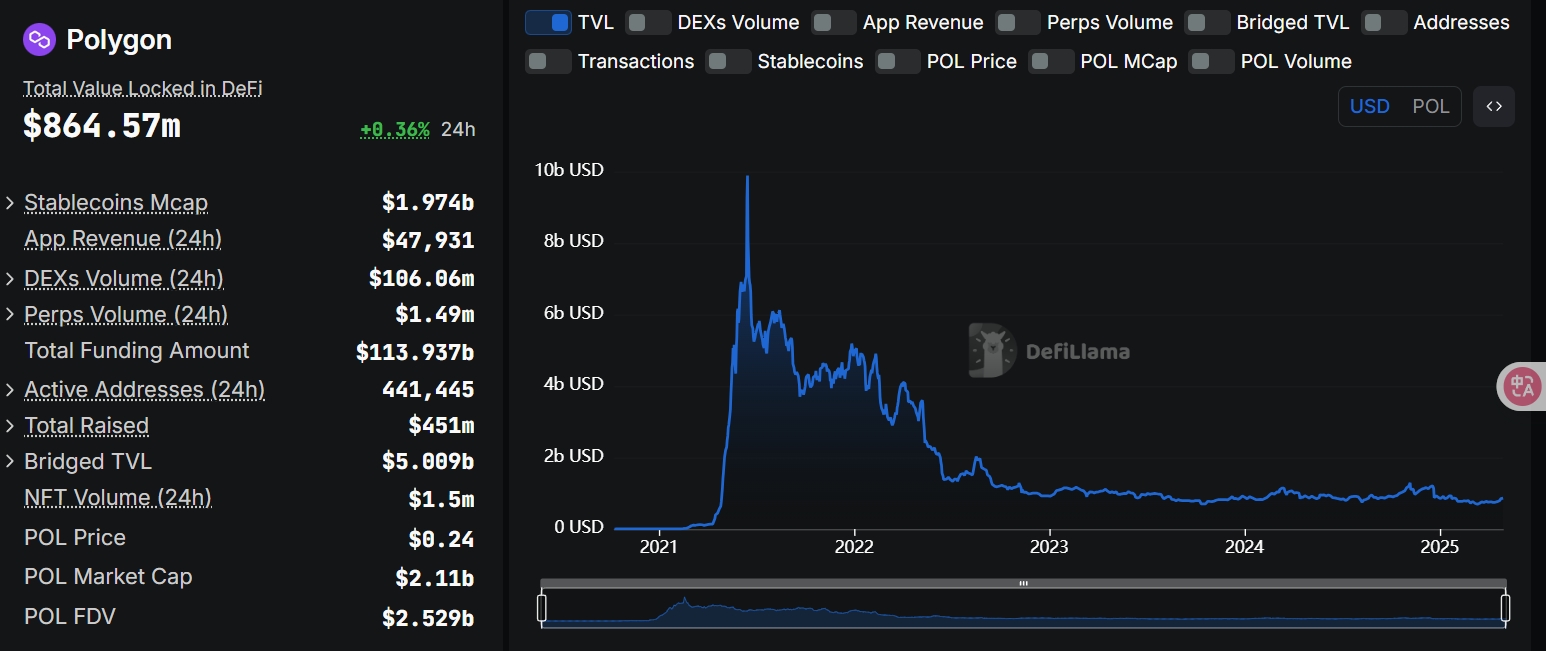The width and height of the screenshot is (1546, 651).
Task: Turn on Perps Volume series
Action: point(1018,22)
